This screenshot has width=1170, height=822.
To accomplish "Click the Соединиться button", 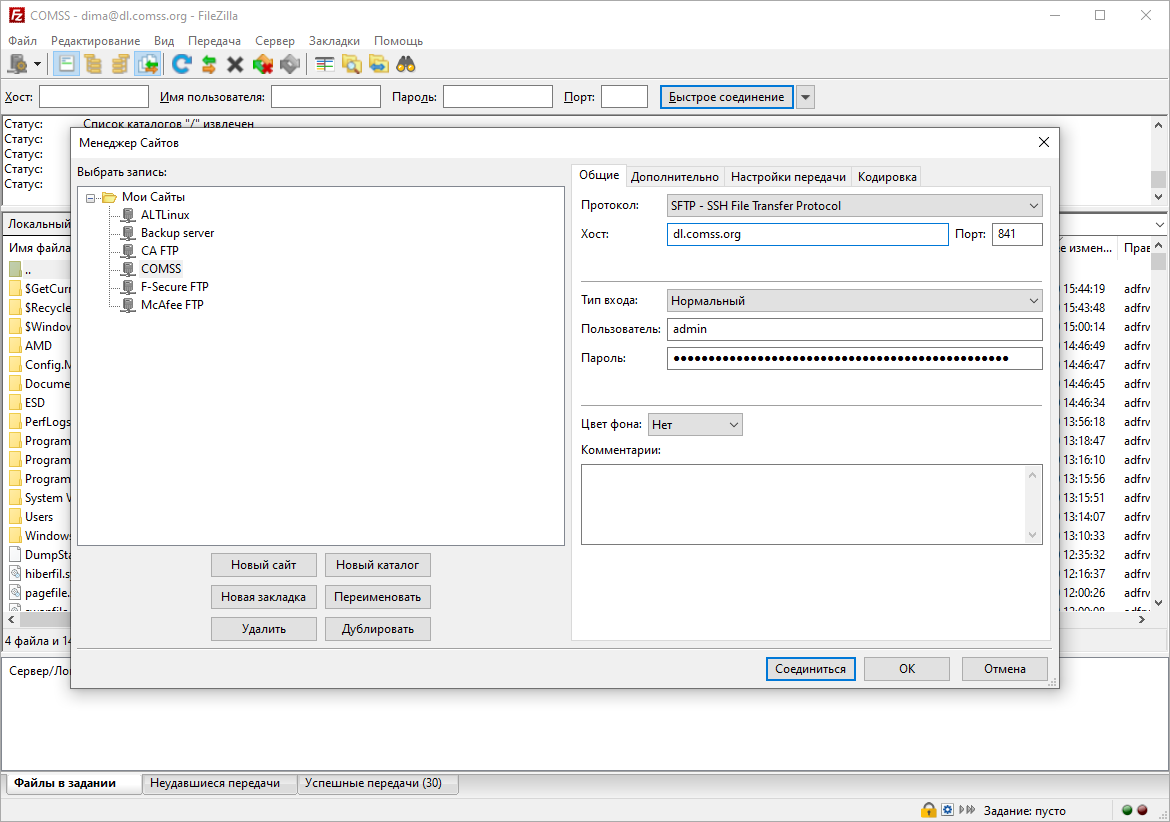I will (810, 669).
